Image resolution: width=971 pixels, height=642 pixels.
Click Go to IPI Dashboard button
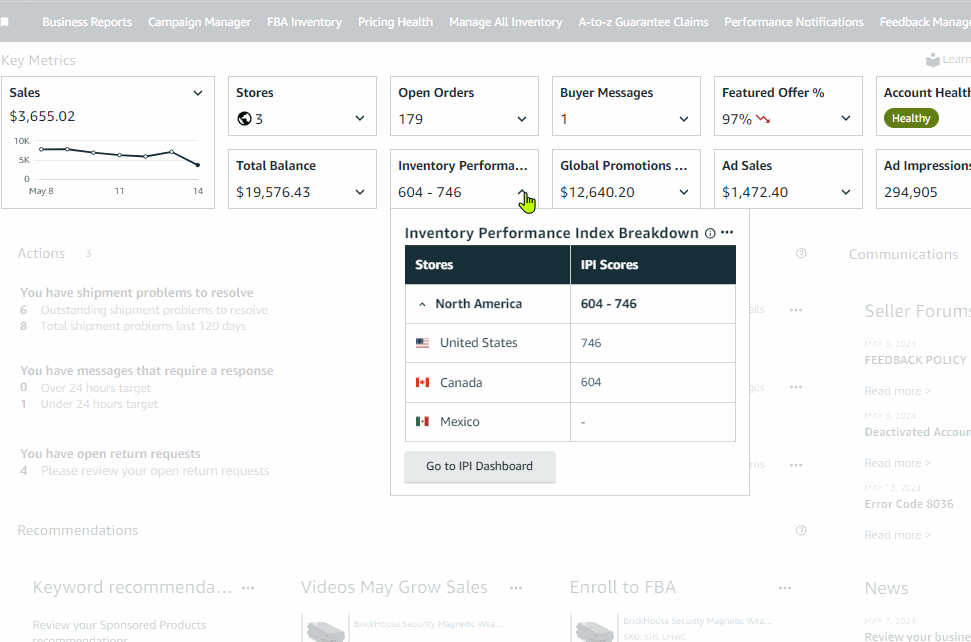tap(479, 466)
